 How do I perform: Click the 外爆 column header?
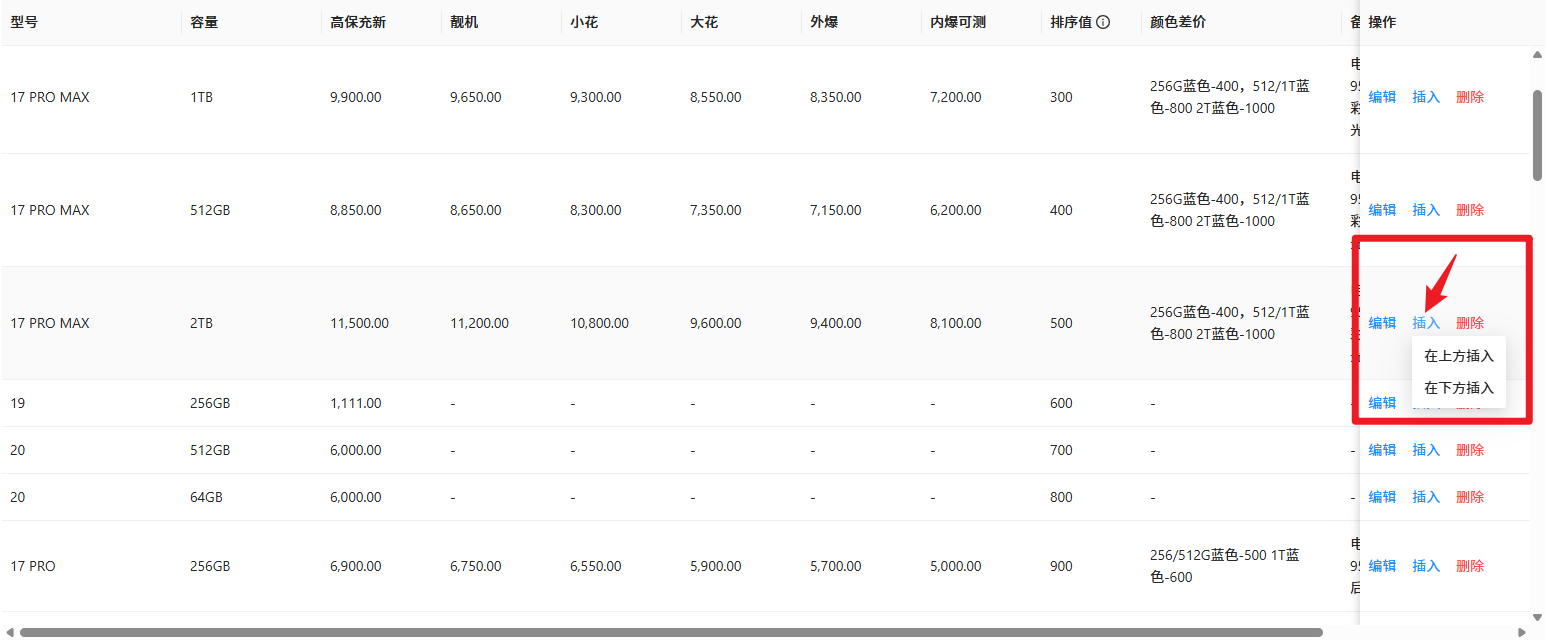tap(824, 22)
